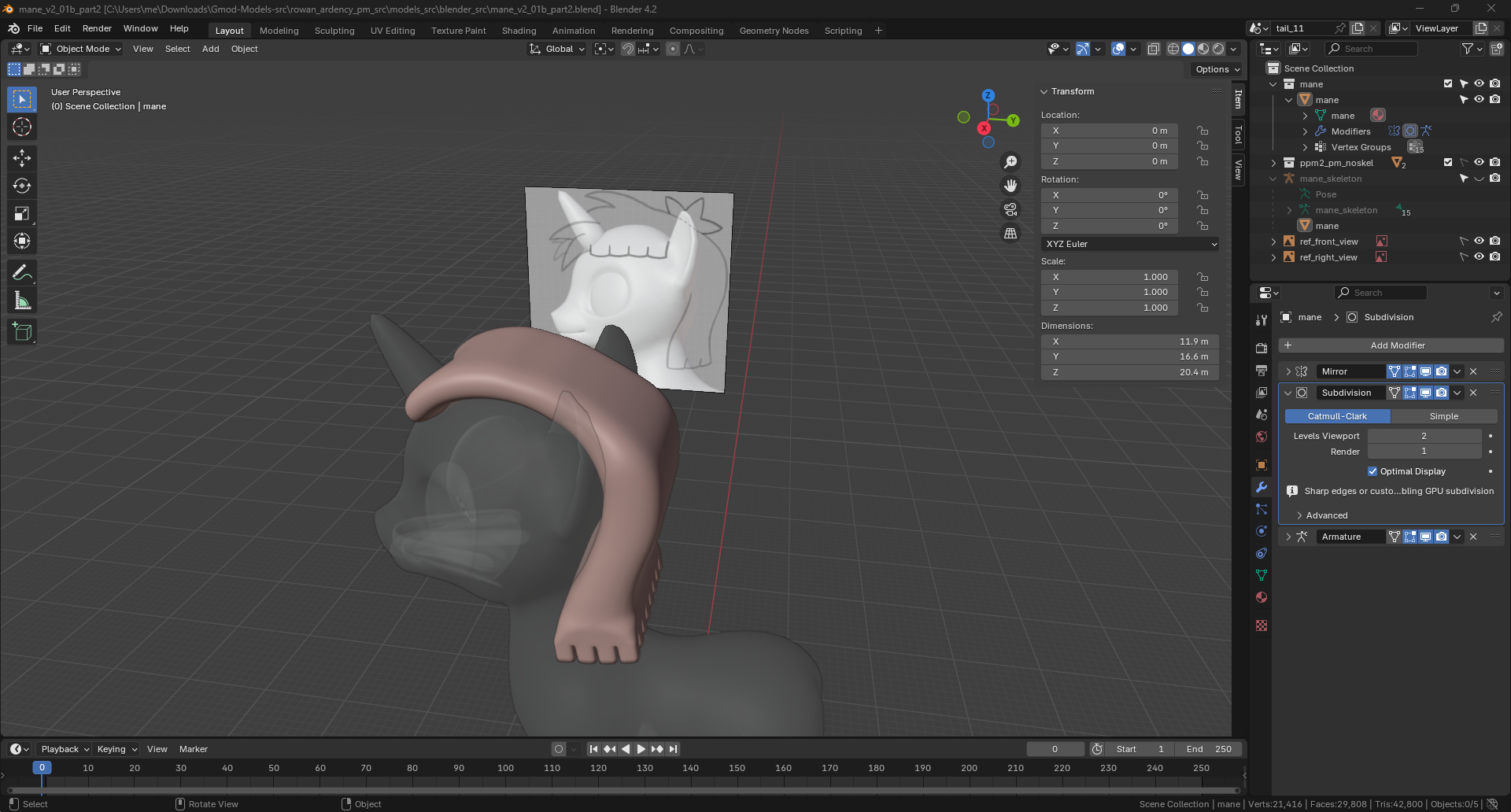Toggle ppm2_pm_noskel collection exclude checkbox
This screenshot has height=812, width=1511.
pyautogui.click(x=1448, y=162)
